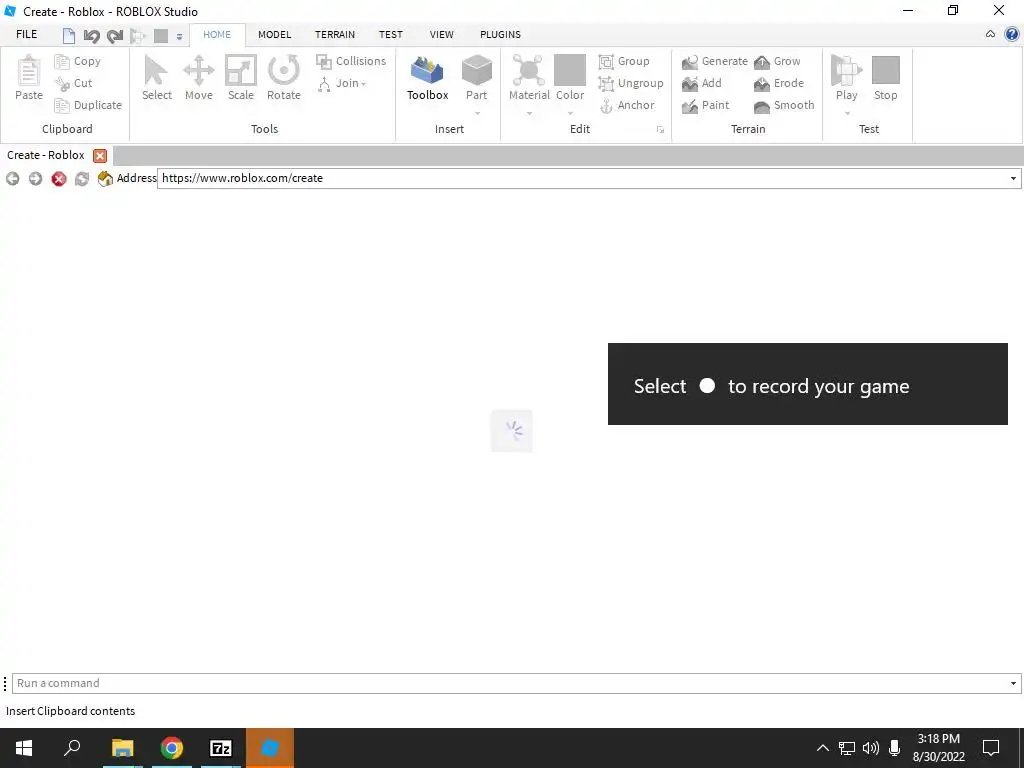Open command bar history dropdown
1024x768 pixels.
tap(1013, 683)
